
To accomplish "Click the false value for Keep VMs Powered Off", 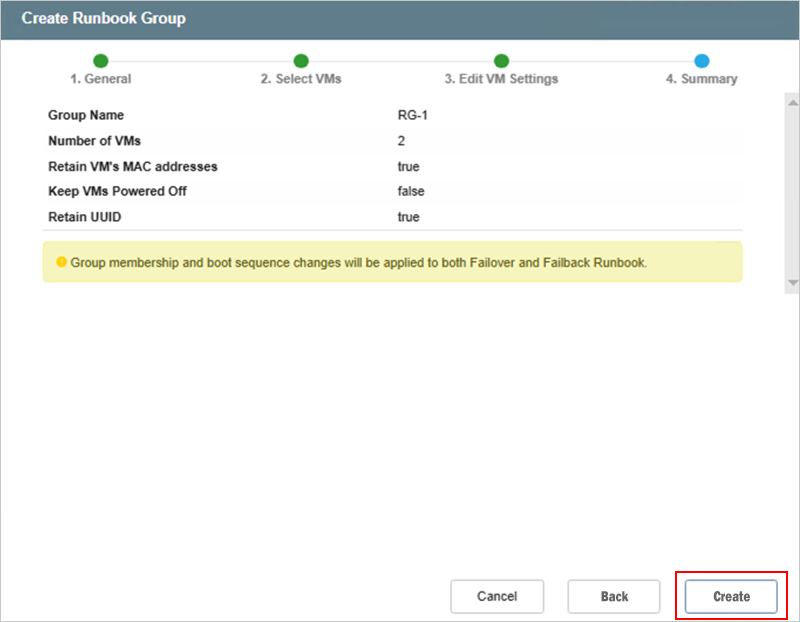I will pyautogui.click(x=411, y=191).
